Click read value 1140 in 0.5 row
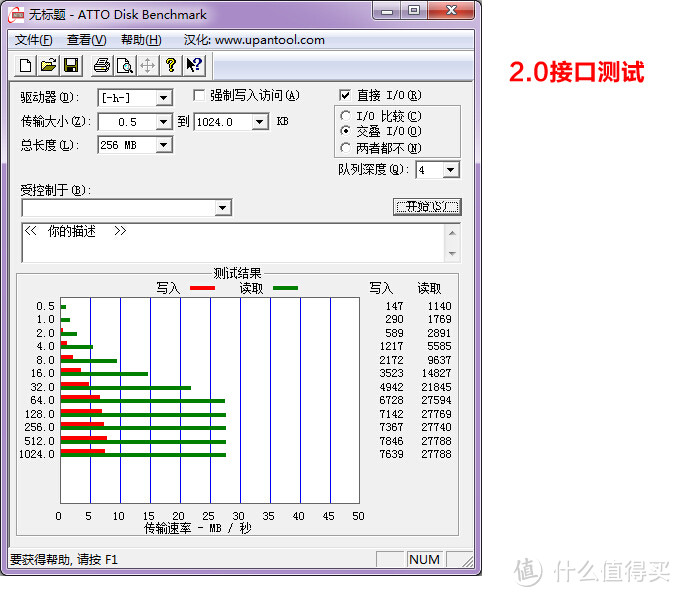The width and height of the screenshot is (680, 597). click(439, 306)
